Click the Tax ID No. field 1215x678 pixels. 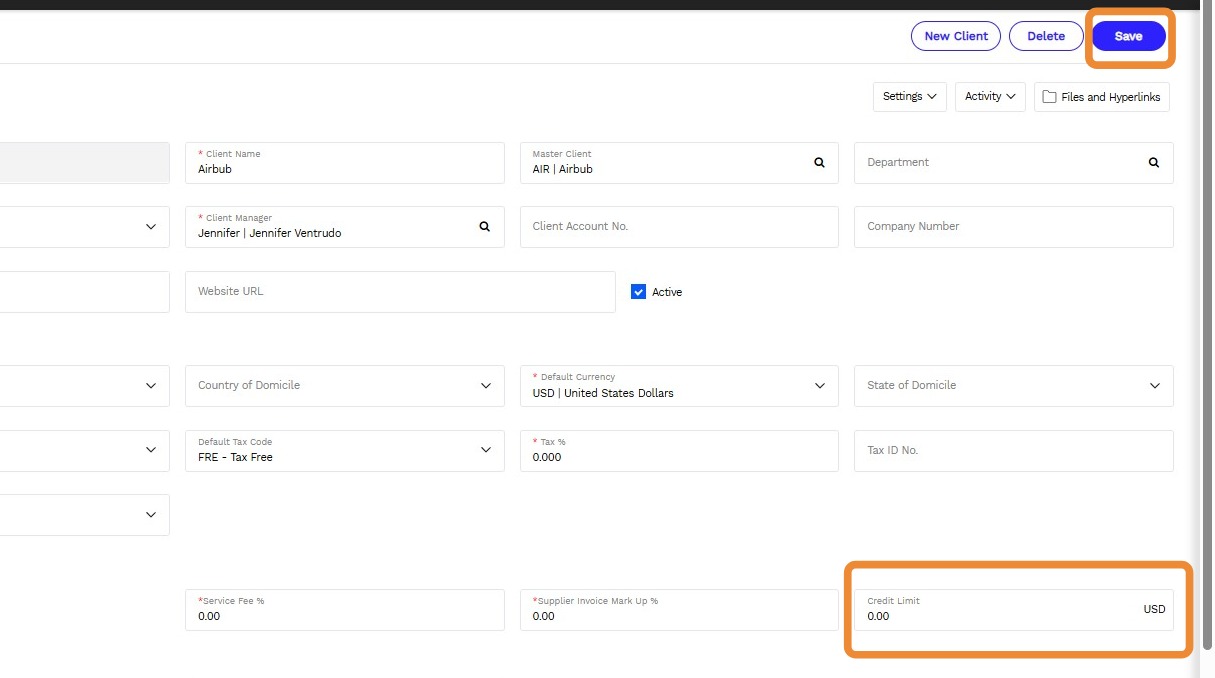click(1014, 451)
